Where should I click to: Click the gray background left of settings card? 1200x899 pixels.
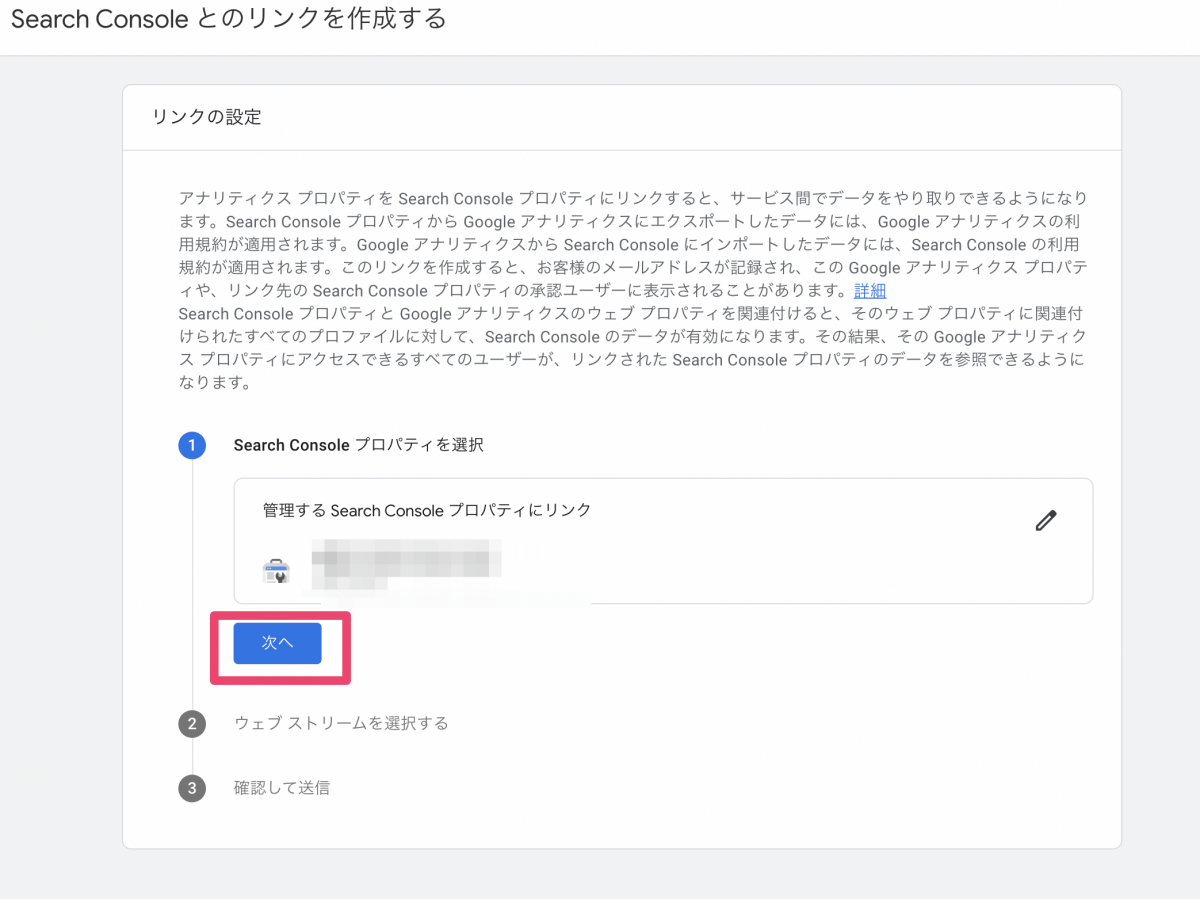(x=60, y=450)
